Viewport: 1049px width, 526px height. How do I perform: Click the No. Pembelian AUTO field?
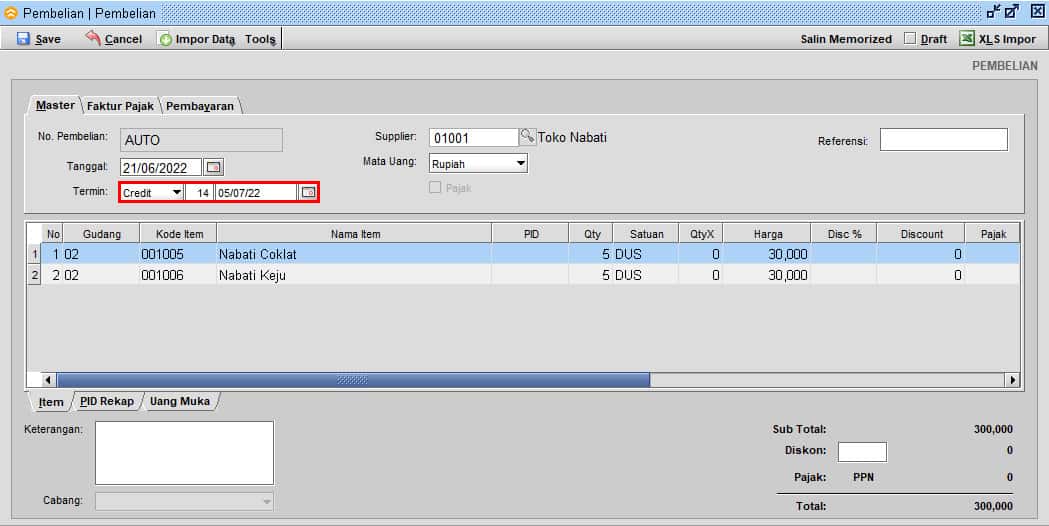click(201, 139)
